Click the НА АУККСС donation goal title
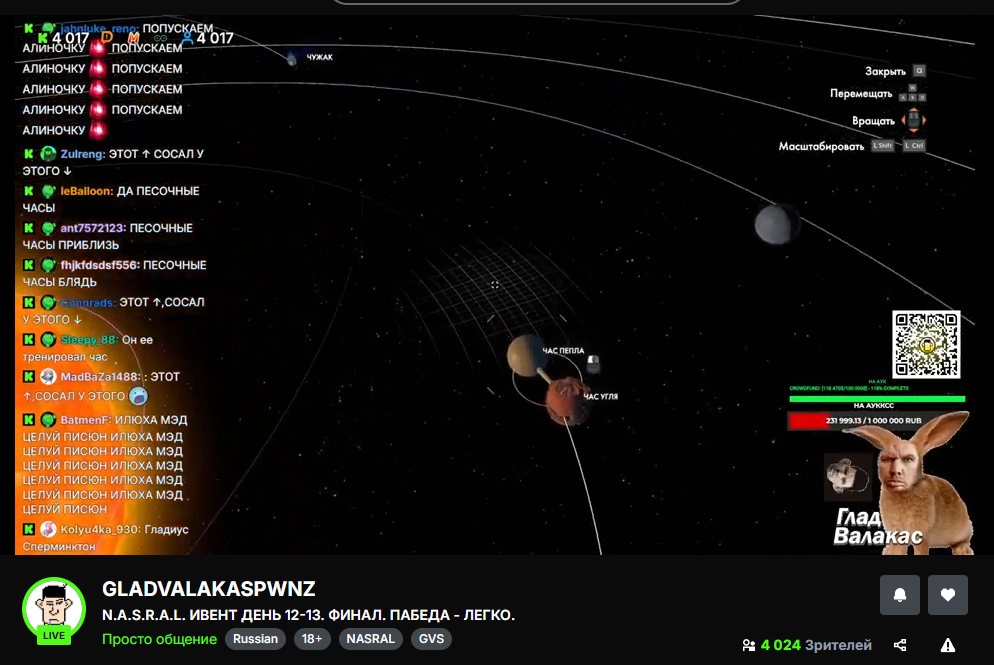This screenshot has width=994, height=665. tap(874, 406)
